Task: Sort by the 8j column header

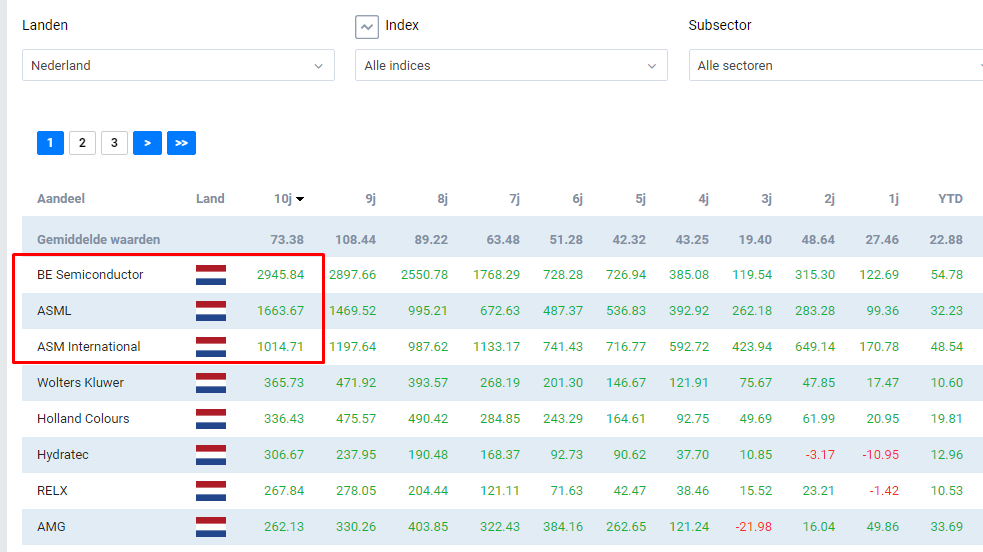Action: [x=443, y=199]
